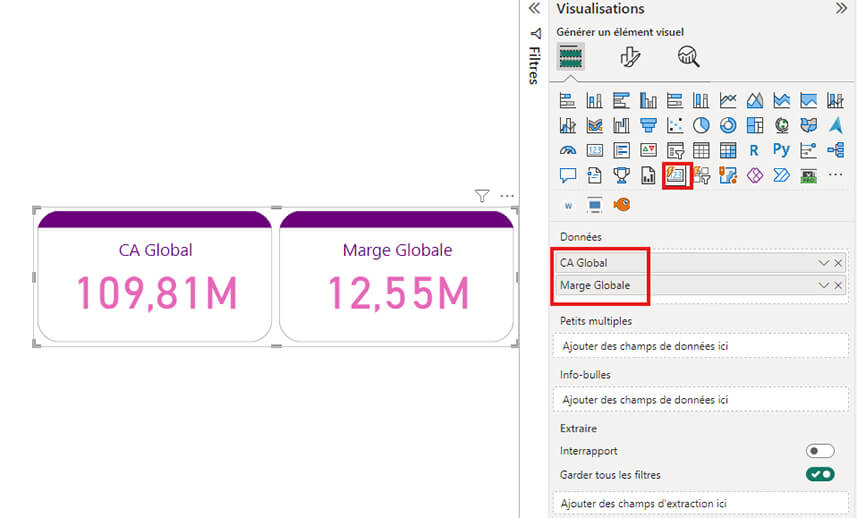Image resolution: width=857 pixels, height=518 pixels.
Task: Select the Key influencers visual
Action: pyautogui.click(x=808, y=150)
